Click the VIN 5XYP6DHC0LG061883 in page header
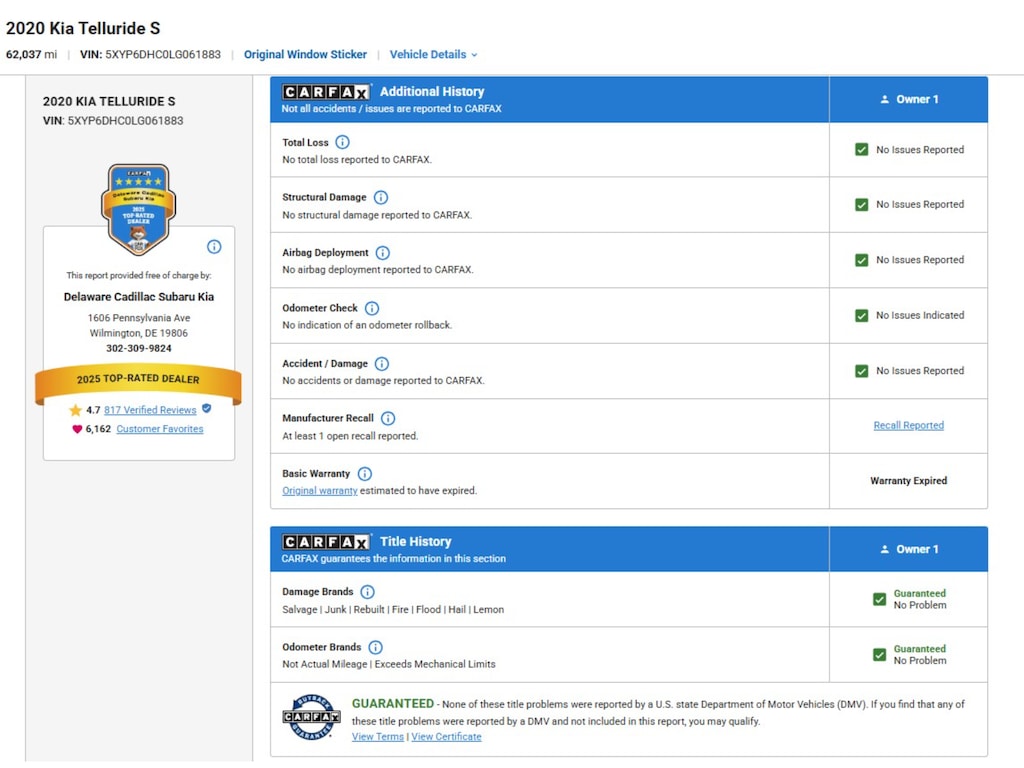 pyautogui.click(x=150, y=55)
